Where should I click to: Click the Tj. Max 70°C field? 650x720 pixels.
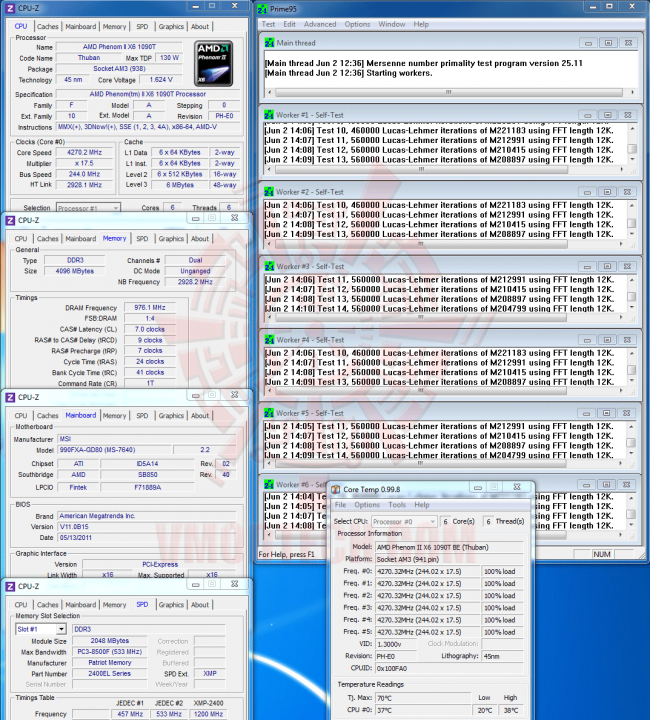[x=423, y=698]
